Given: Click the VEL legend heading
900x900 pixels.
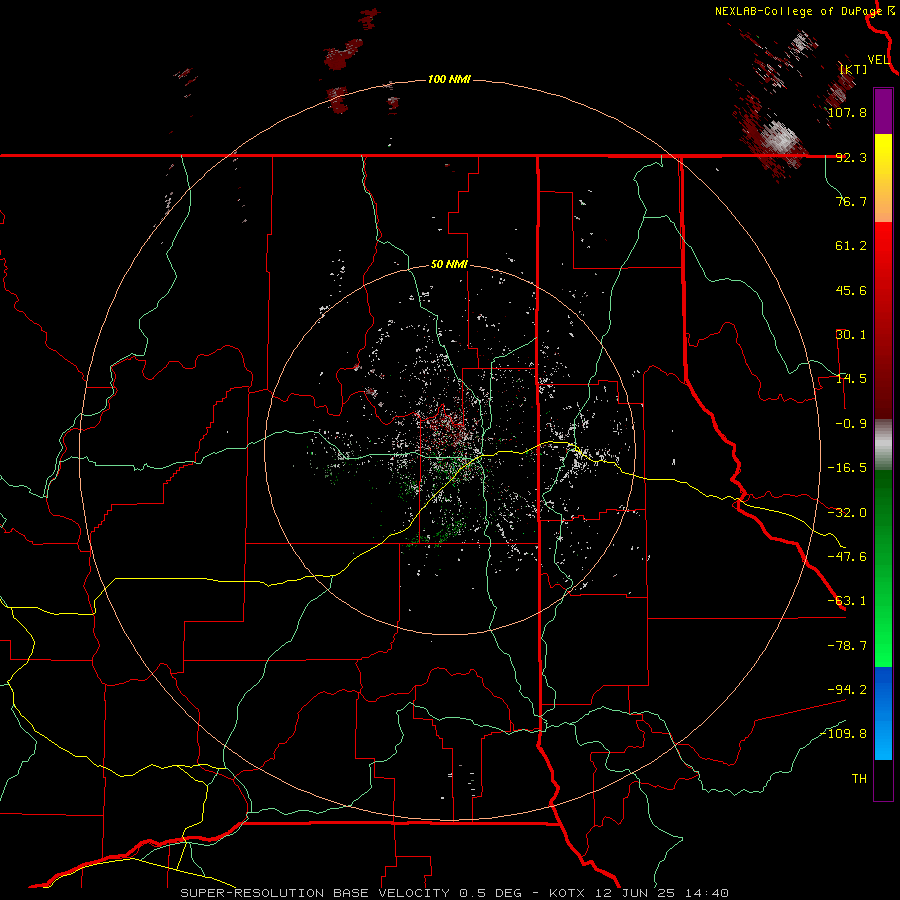Looking at the screenshot, I should coord(878,60).
